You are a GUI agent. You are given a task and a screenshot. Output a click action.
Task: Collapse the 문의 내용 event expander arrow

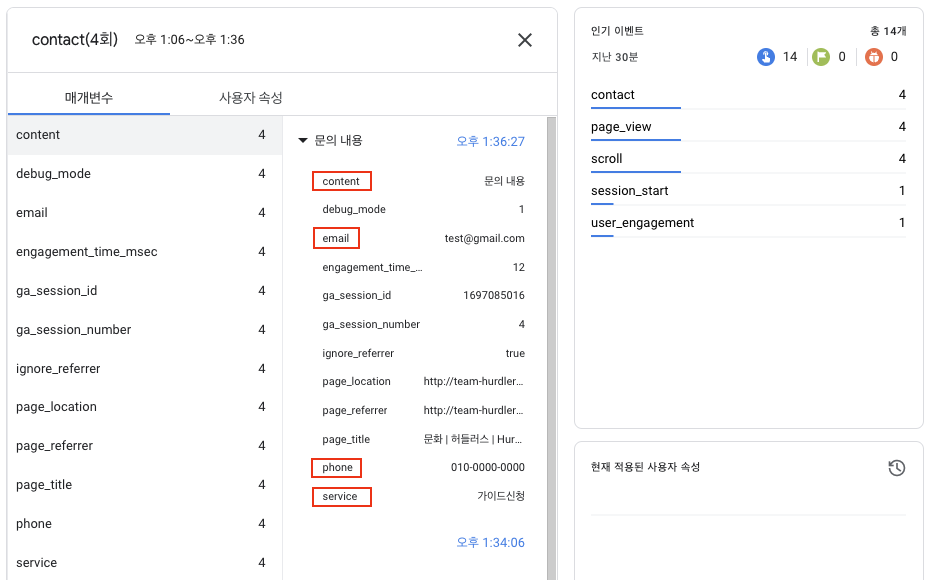point(302,141)
